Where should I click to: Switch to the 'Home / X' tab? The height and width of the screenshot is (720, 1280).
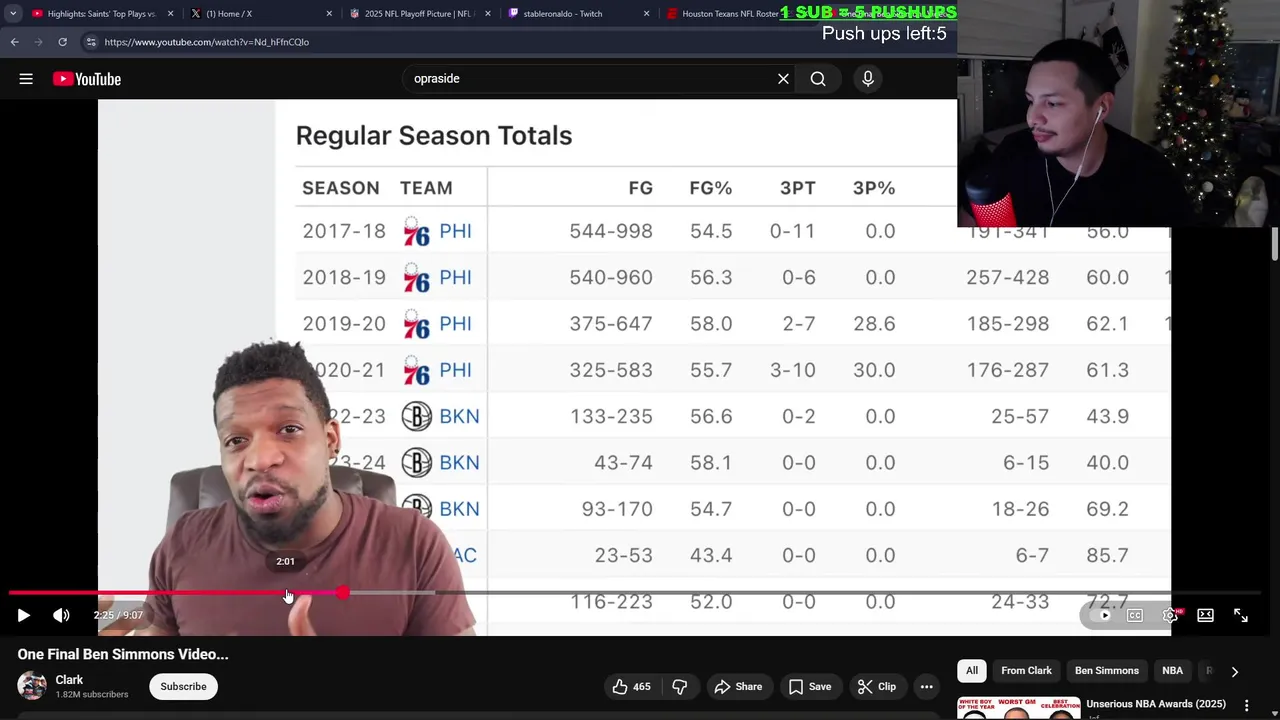pos(260,14)
